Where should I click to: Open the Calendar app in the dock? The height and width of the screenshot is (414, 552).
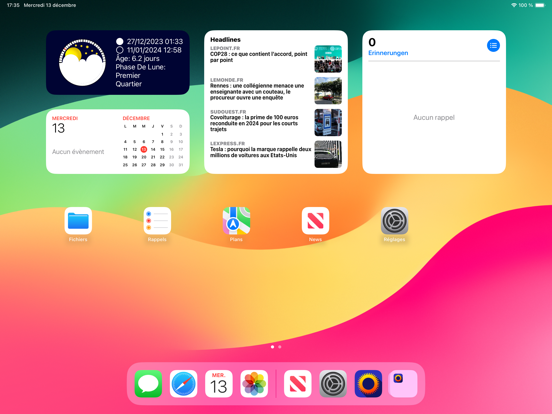[x=219, y=384]
